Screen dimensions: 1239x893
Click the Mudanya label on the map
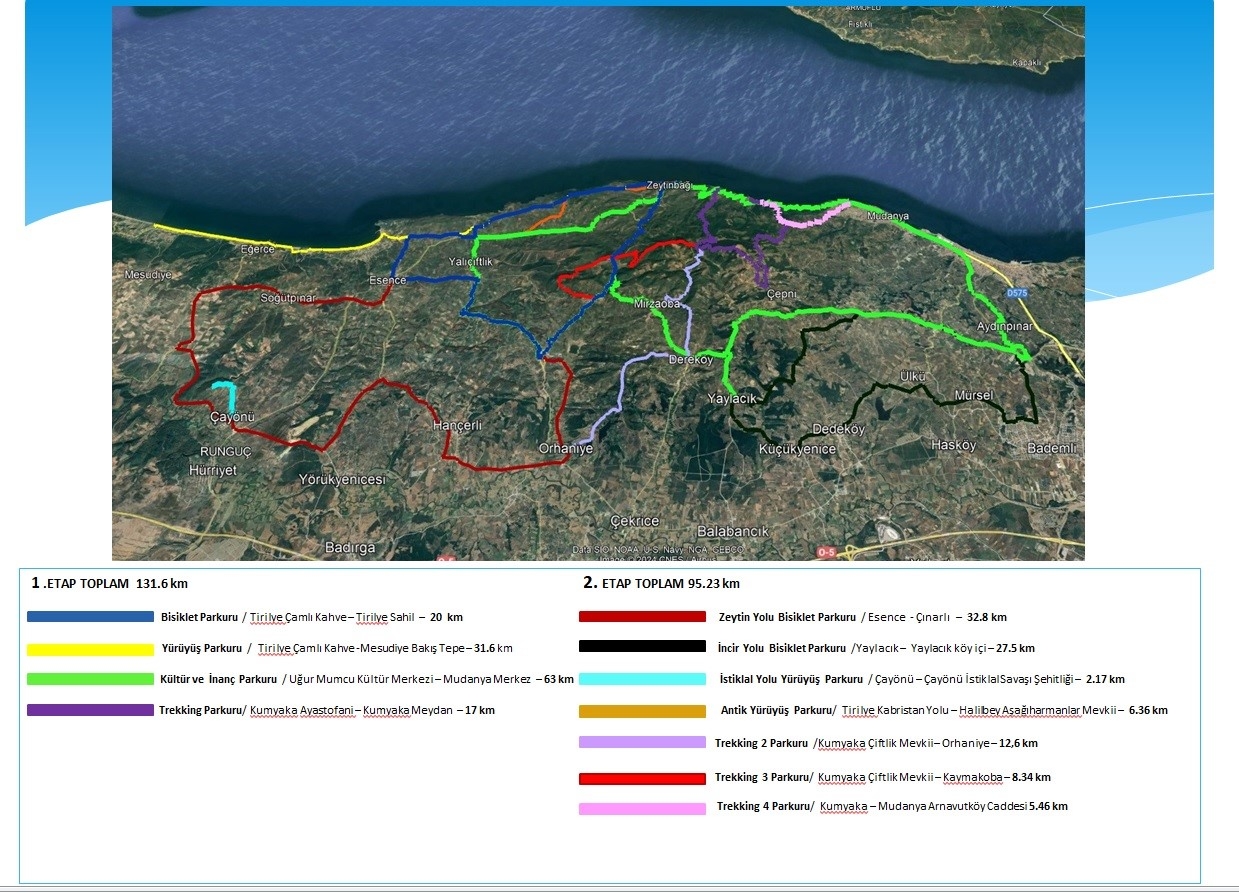(x=887, y=216)
